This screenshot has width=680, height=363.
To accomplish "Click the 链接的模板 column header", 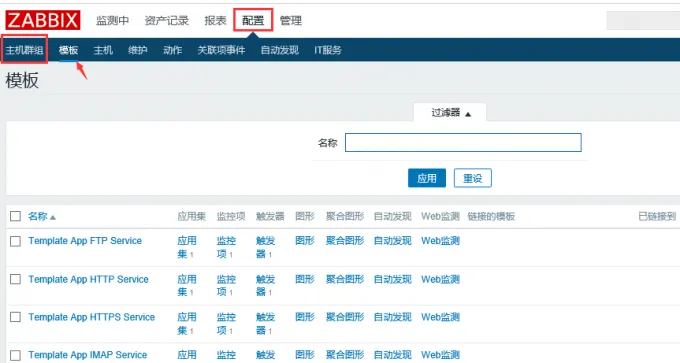I will (x=491, y=216).
